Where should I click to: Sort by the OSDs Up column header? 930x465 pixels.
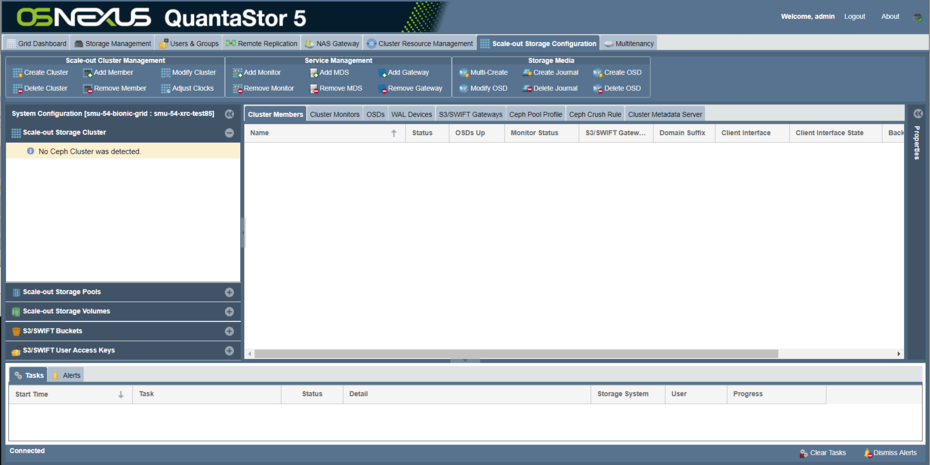coord(477,133)
